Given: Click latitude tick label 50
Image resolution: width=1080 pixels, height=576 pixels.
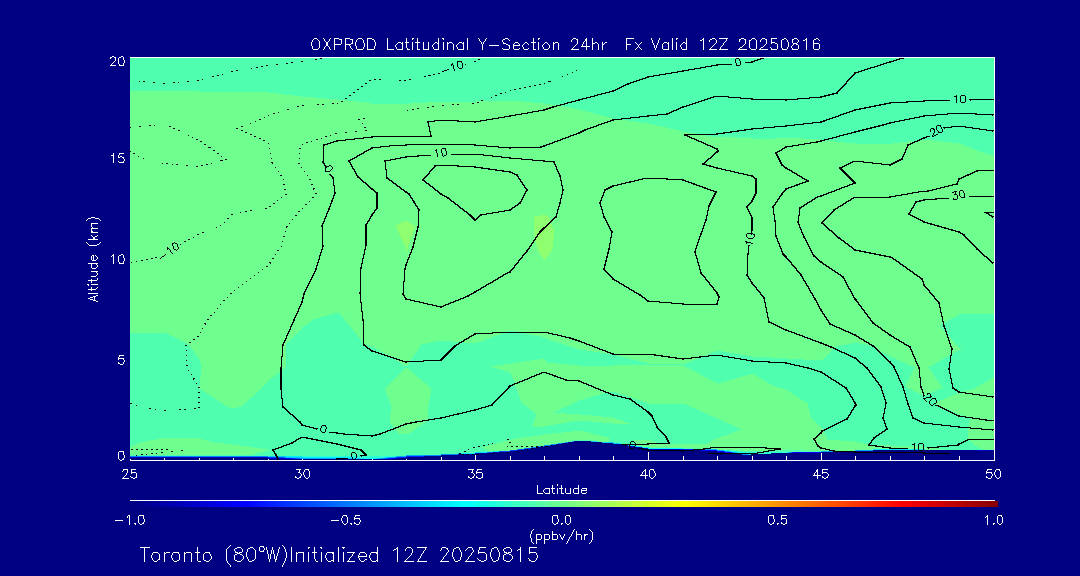Looking at the screenshot, I should pyautogui.click(x=993, y=472).
